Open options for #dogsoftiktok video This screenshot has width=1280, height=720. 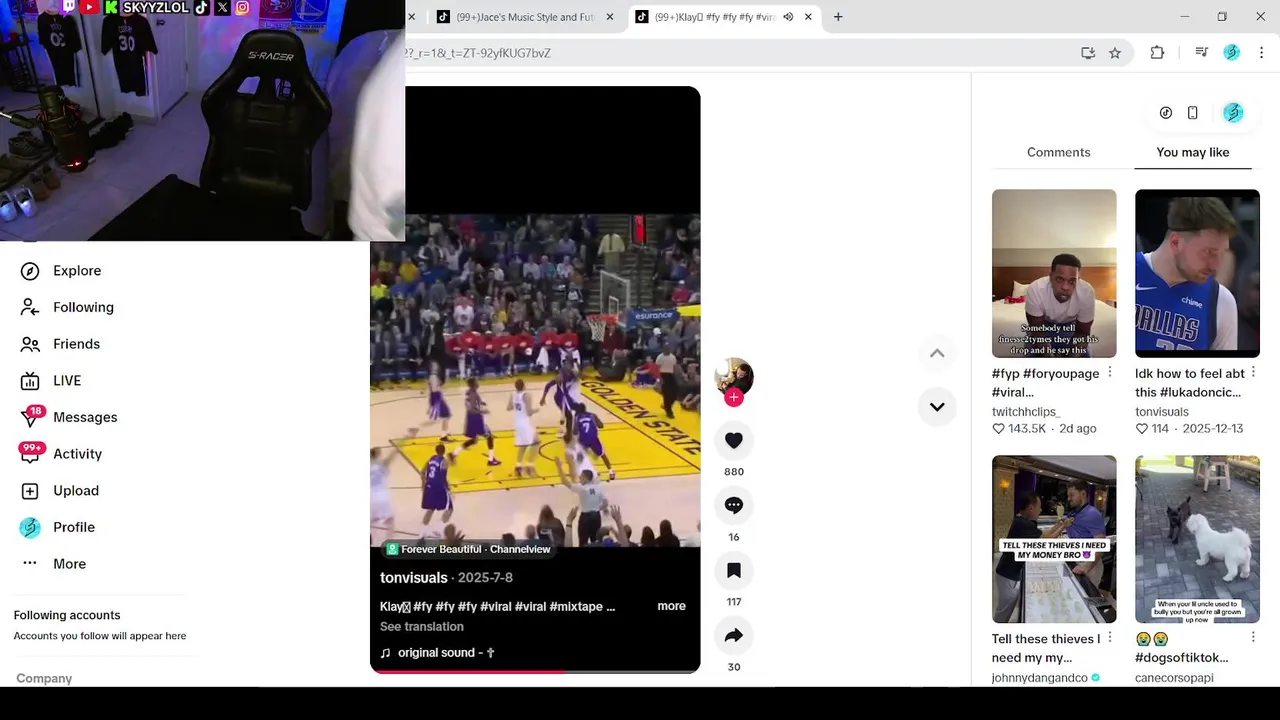[x=1253, y=638]
